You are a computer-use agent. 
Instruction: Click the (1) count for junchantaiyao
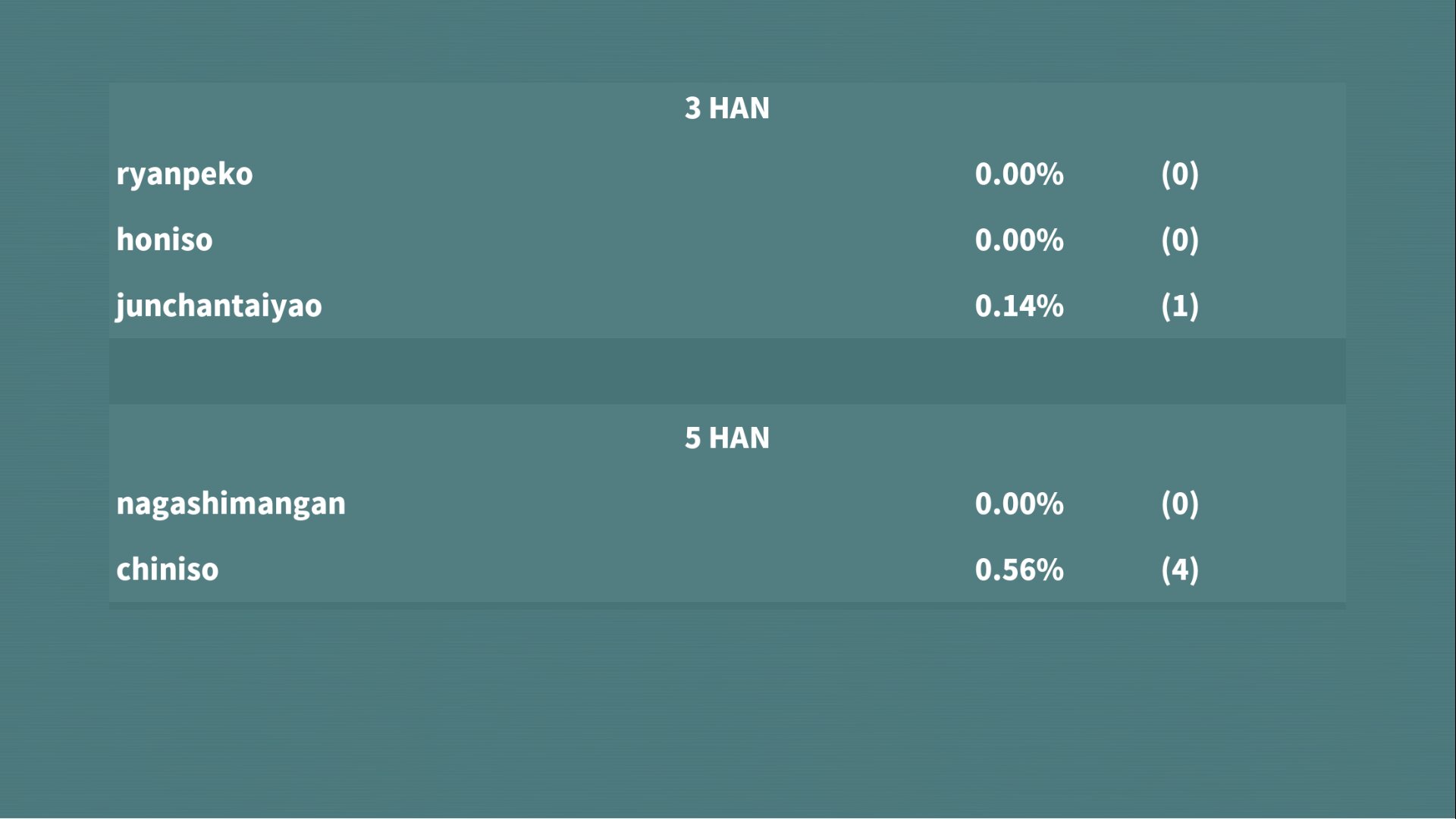1179,306
